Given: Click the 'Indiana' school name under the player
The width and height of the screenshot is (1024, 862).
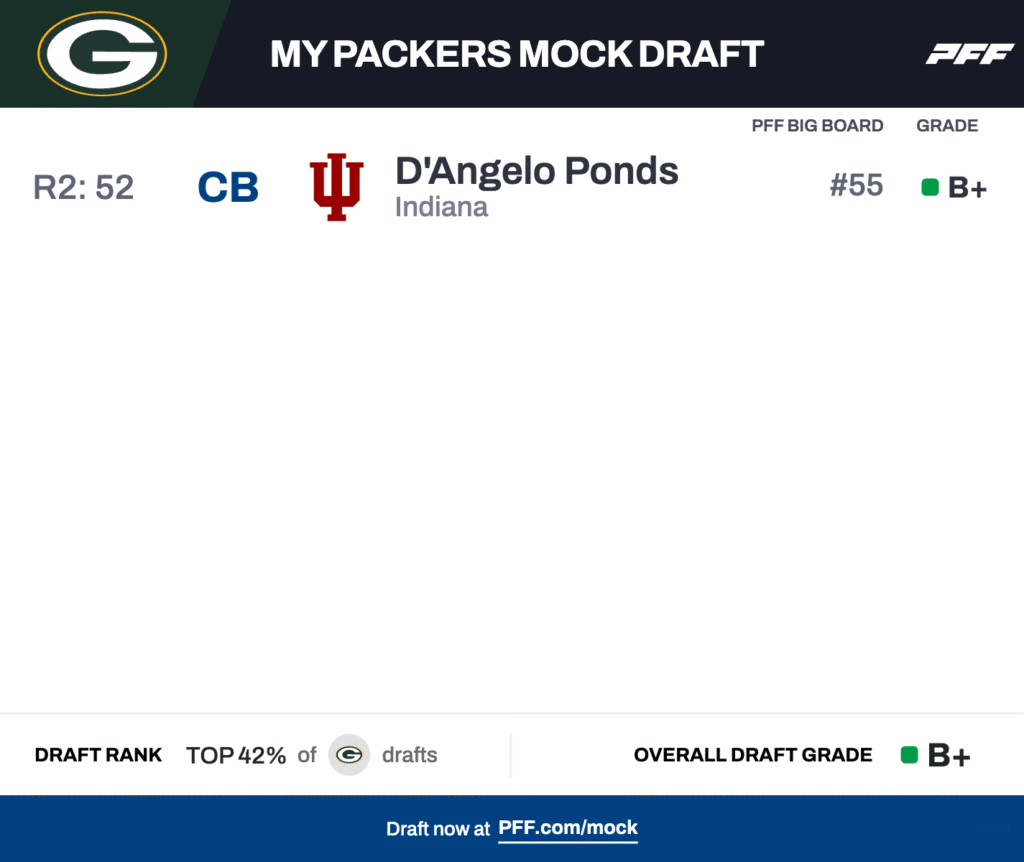Looking at the screenshot, I should (441, 207).
